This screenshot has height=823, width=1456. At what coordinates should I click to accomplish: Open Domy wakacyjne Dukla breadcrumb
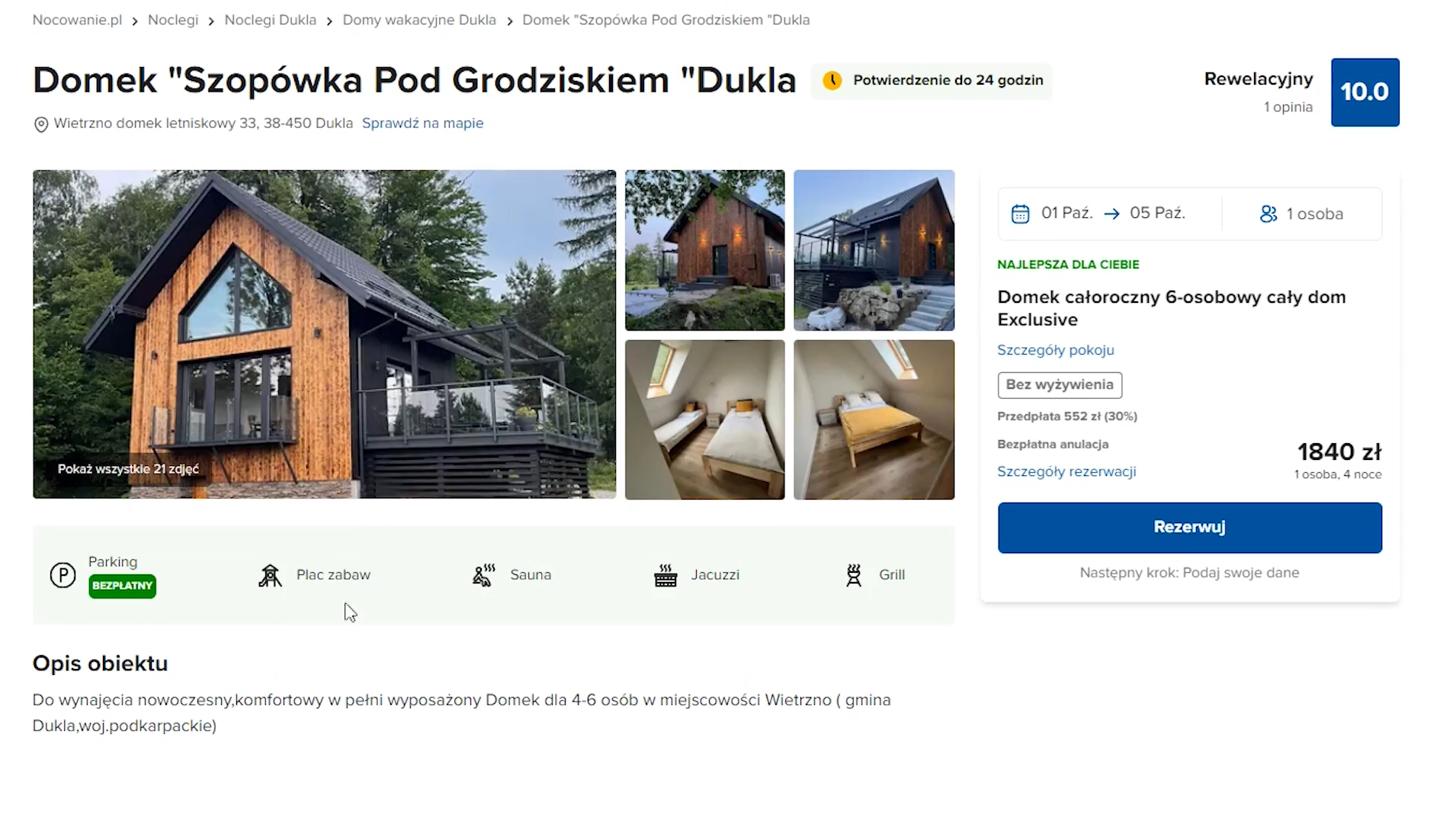(x=419, y=20)
